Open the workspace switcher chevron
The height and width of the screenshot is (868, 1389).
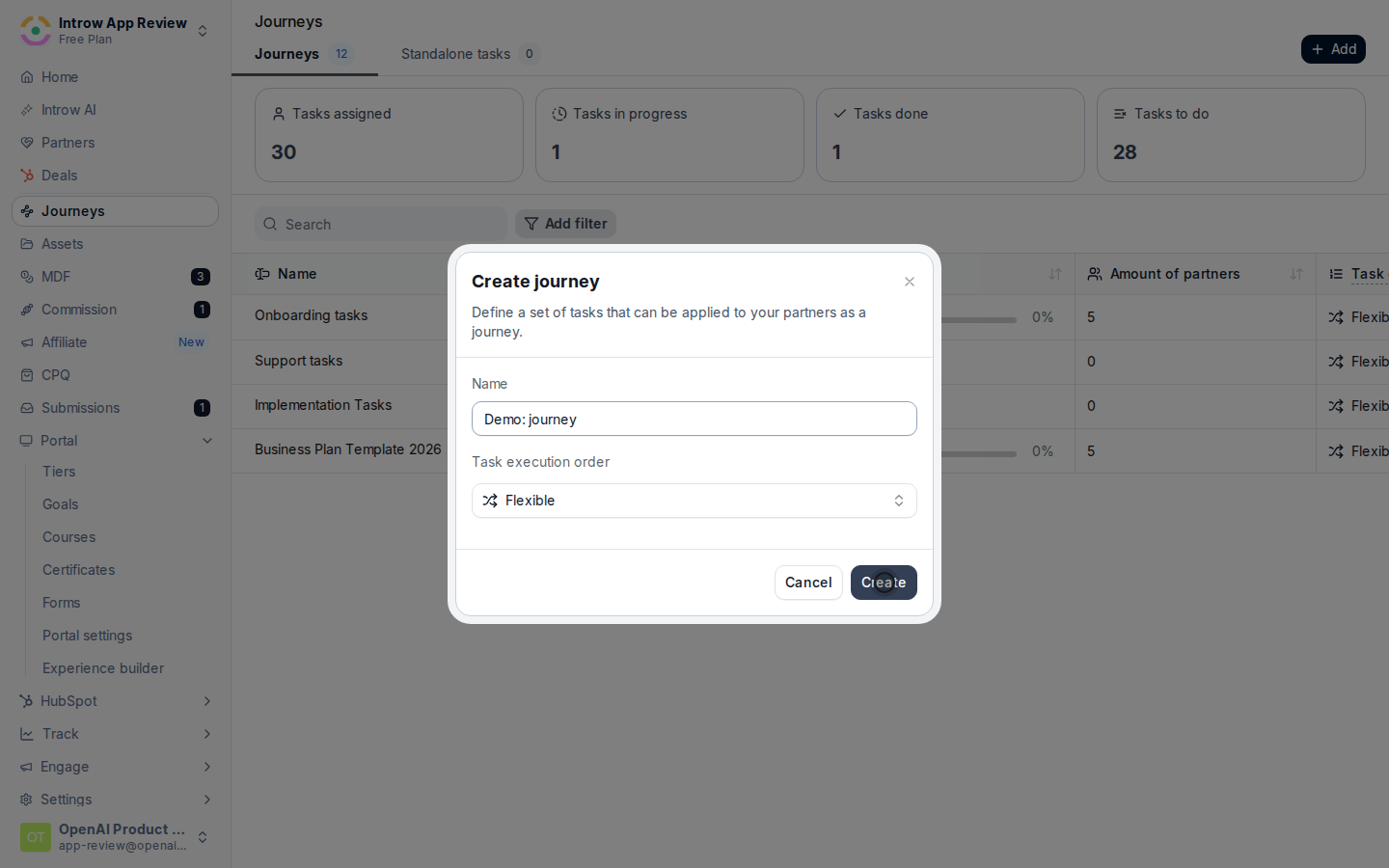203,31
